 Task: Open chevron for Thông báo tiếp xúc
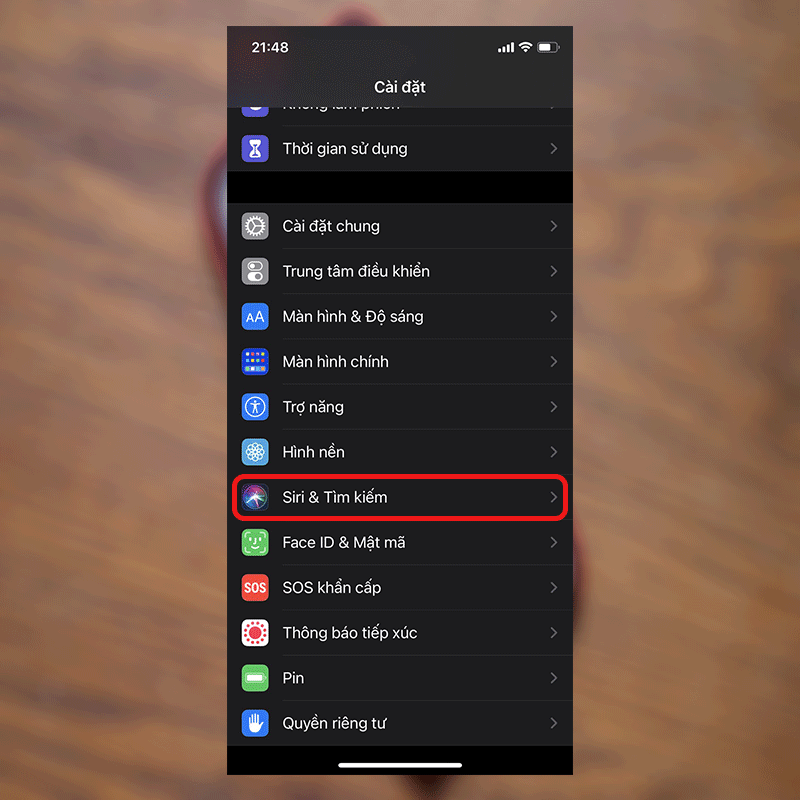point(554,633)
